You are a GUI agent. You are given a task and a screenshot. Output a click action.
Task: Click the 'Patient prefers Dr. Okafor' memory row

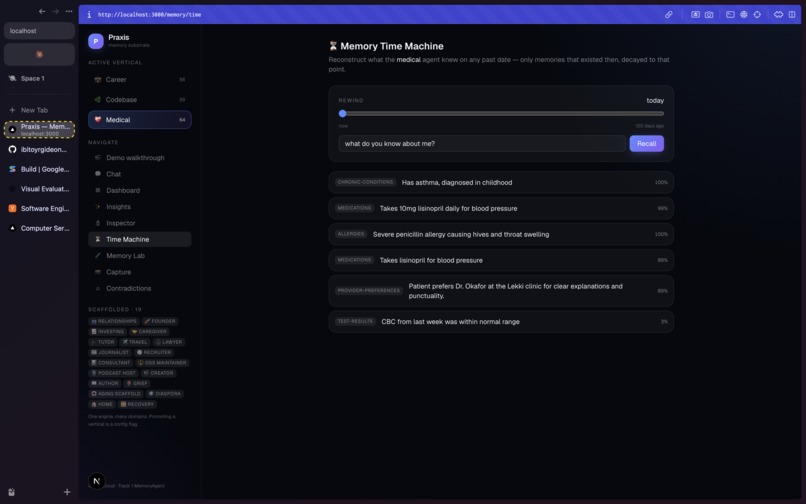point(501,291)
